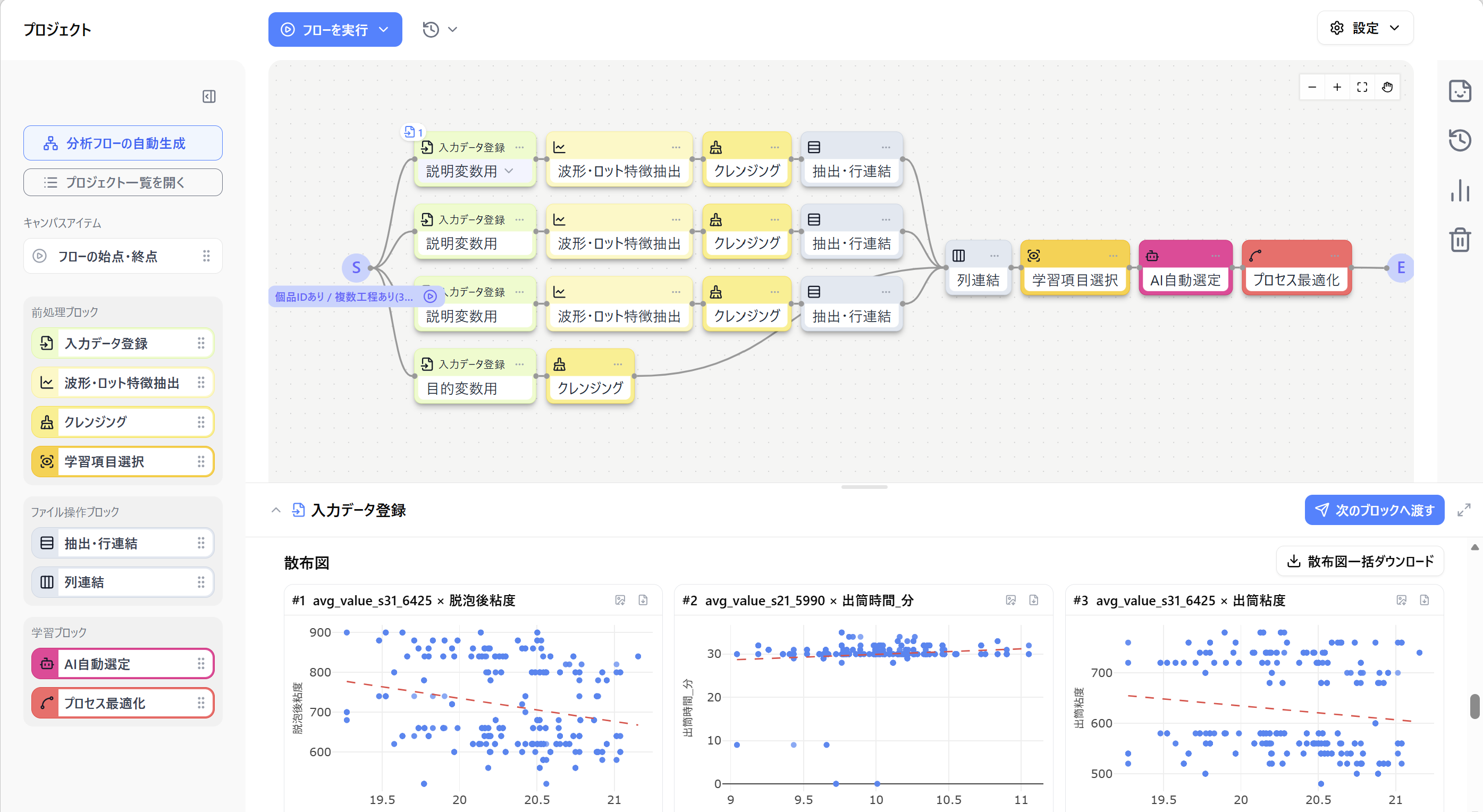Click the bottom panel vertical scrollbar thumb
Screen dimensions: 1483x812
pos(1474,706)
